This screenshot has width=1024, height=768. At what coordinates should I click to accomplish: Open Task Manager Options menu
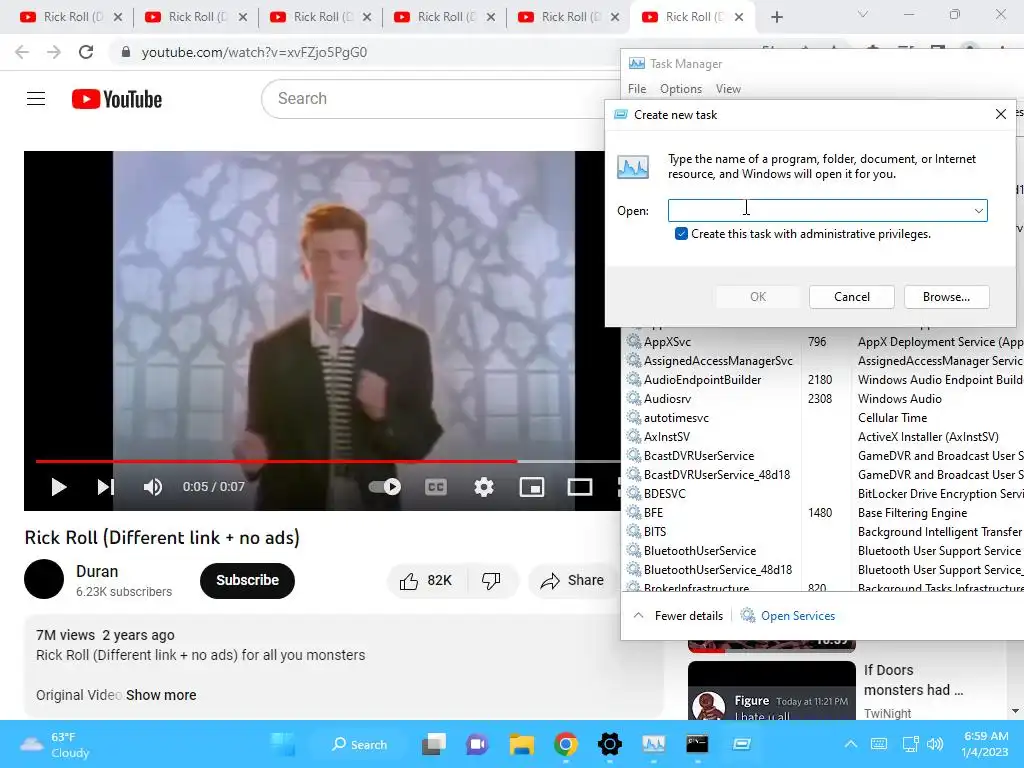click(680, 89)
